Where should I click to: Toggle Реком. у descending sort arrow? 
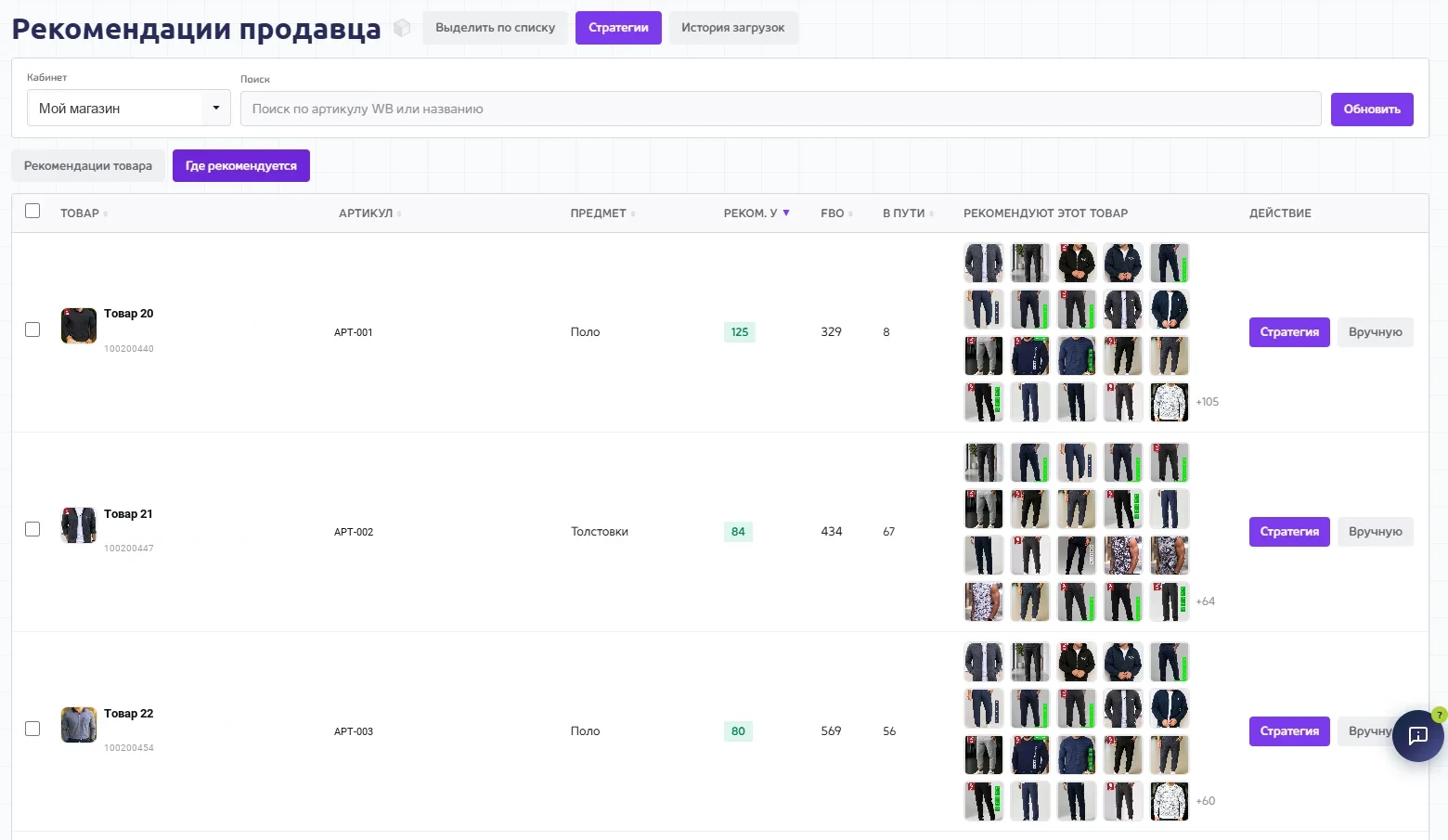click(x=786, y=213)
